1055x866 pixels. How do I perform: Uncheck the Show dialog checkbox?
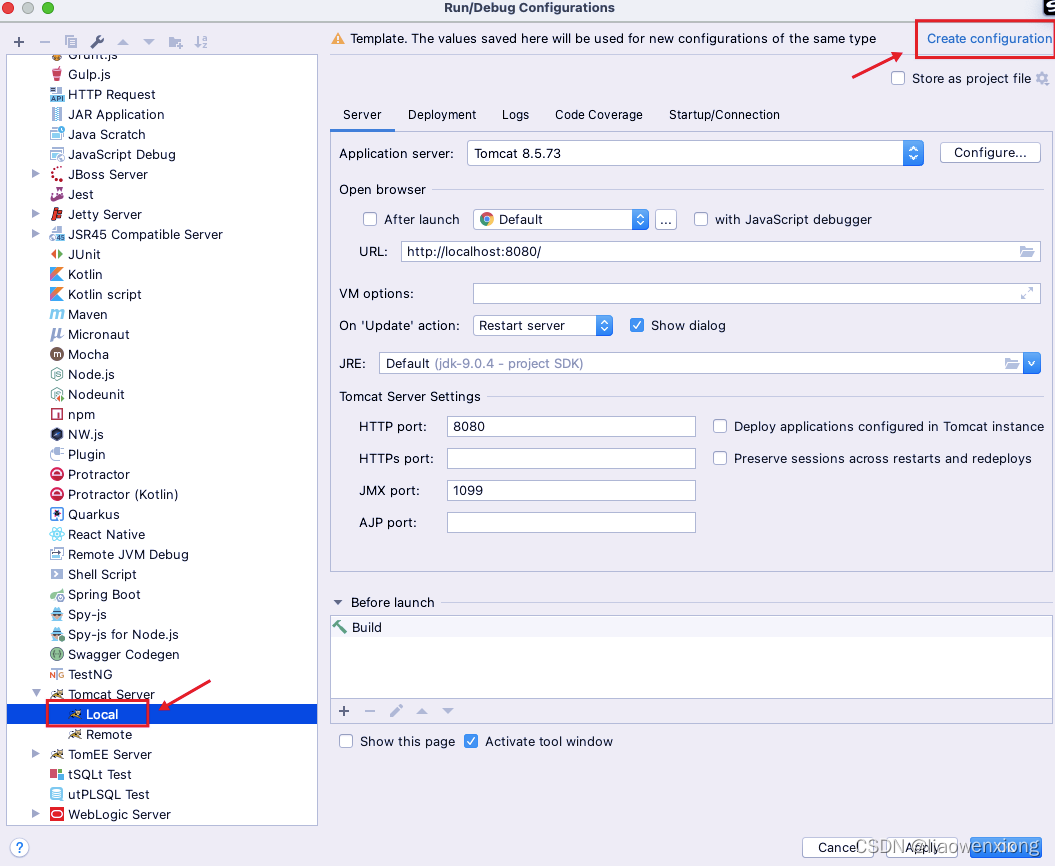[x=636, y=326]
